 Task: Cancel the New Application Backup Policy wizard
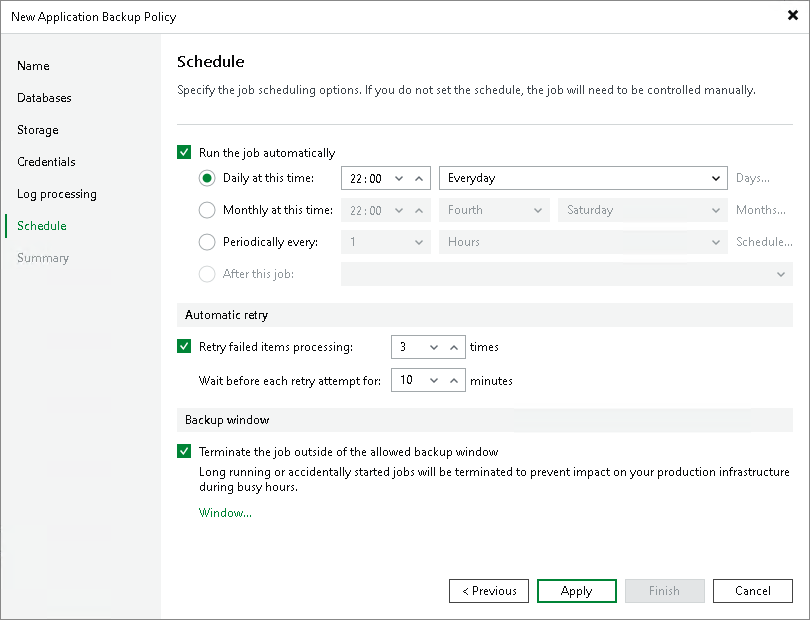pyautogui.click(x=752, y=590)
